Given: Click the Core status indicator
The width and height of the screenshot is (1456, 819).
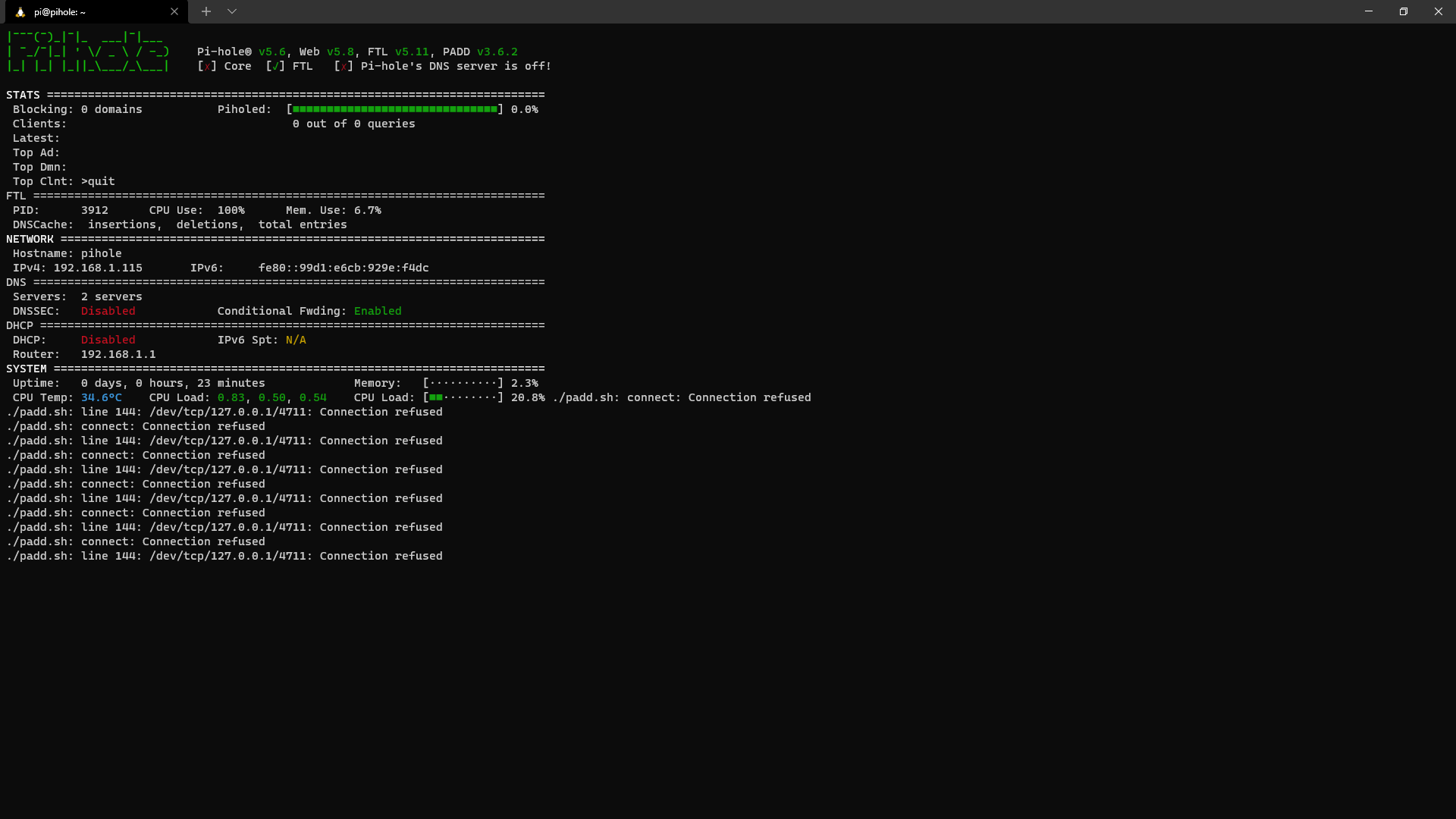Looking at the screenshot, I should 224,67.
